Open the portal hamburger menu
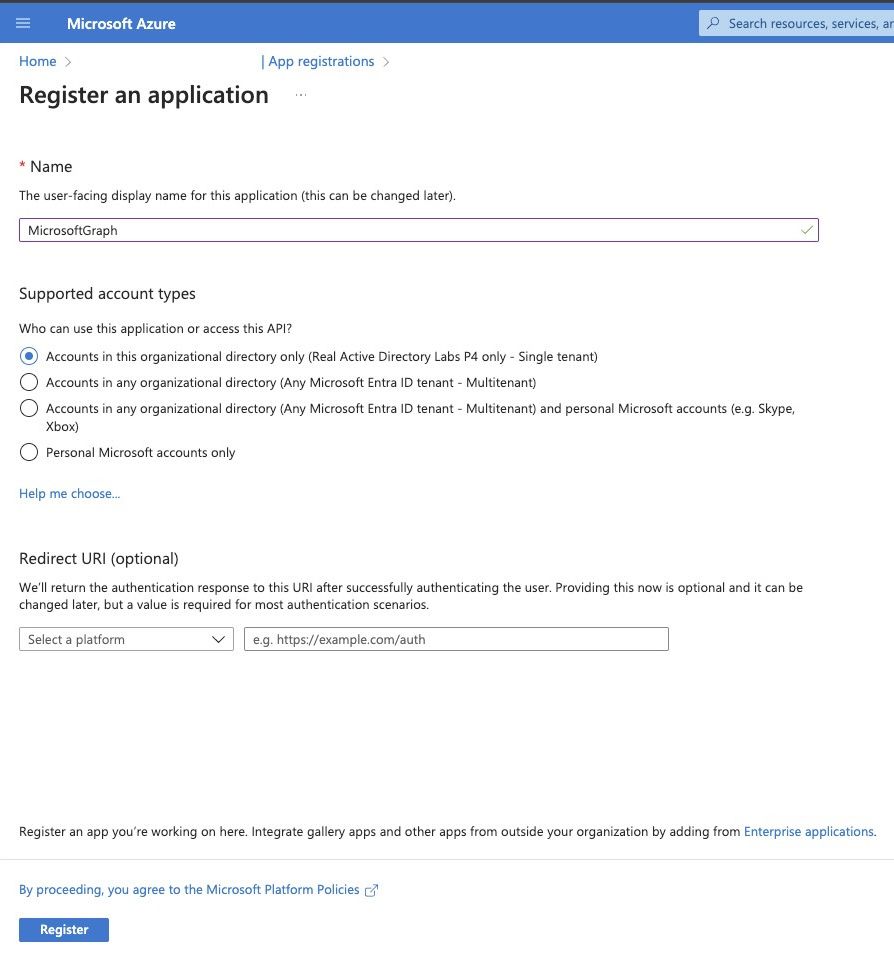This screenshot has width=894, height=962. (23, 23)
